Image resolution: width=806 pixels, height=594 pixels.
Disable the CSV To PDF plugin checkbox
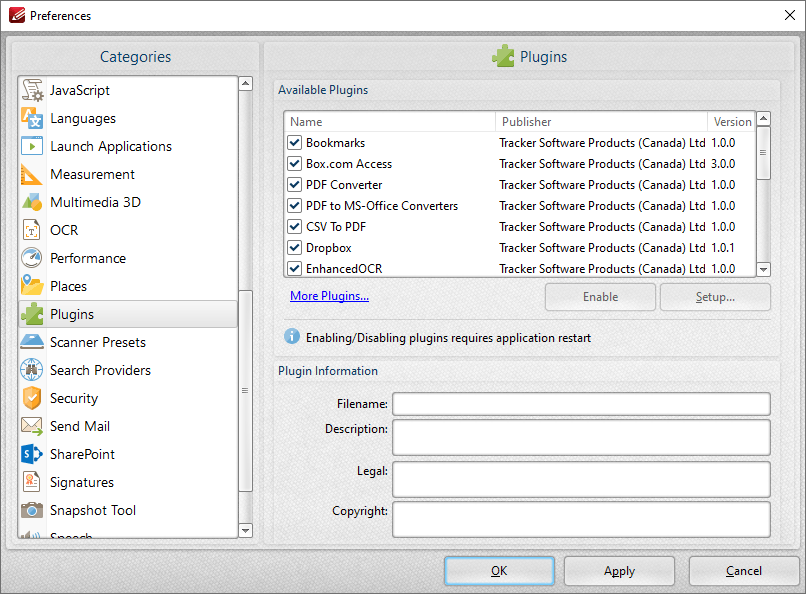[295, 227]
